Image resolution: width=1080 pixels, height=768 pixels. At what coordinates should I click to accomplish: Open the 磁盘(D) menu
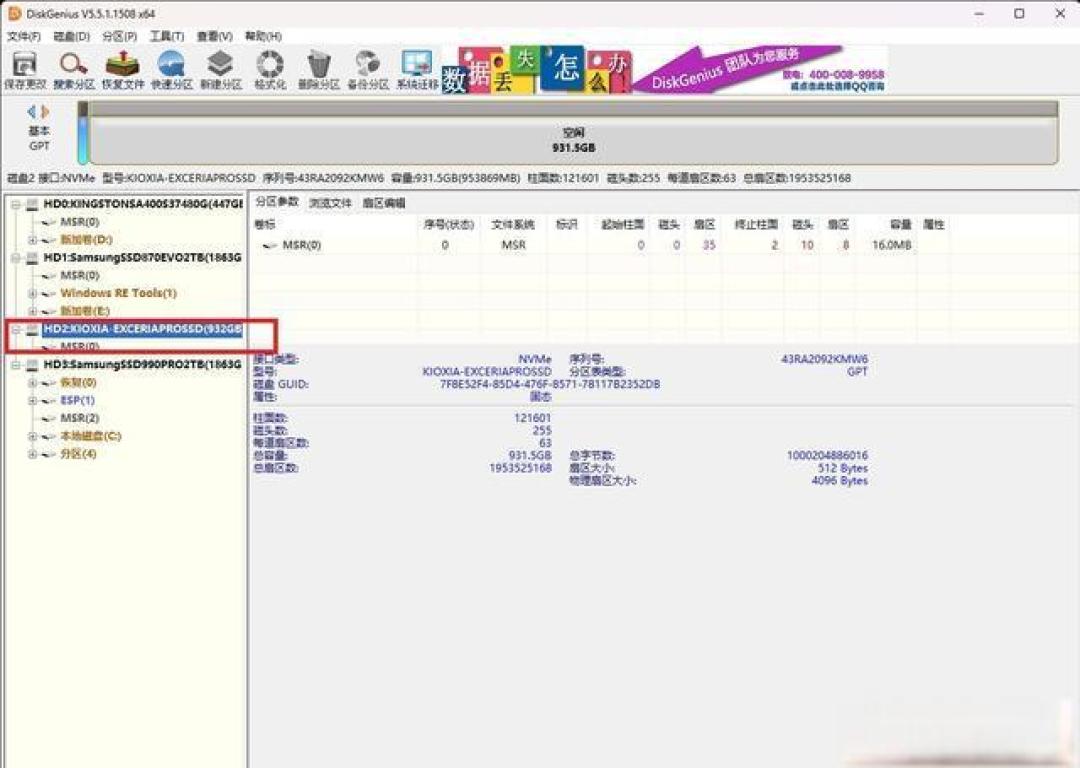(x=72, y=36)
